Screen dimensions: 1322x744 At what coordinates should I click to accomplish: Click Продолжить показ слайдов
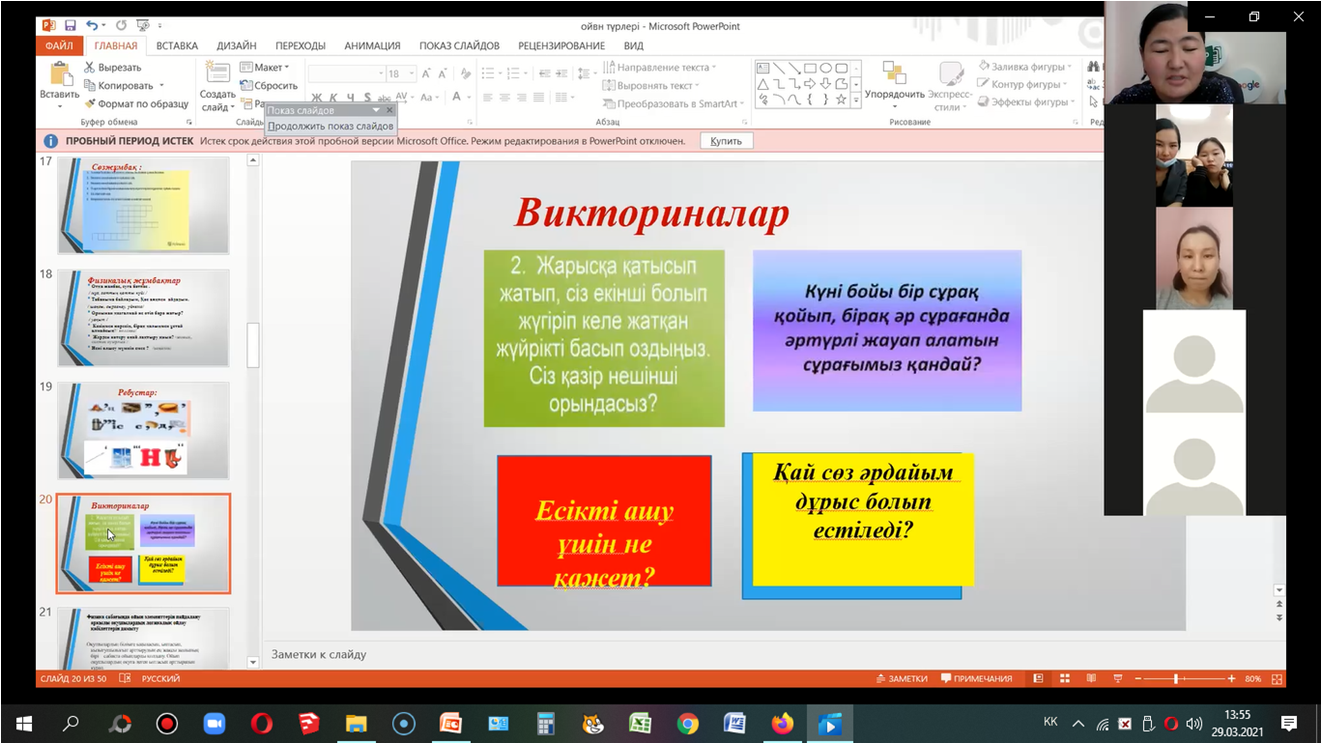point(330,126)
